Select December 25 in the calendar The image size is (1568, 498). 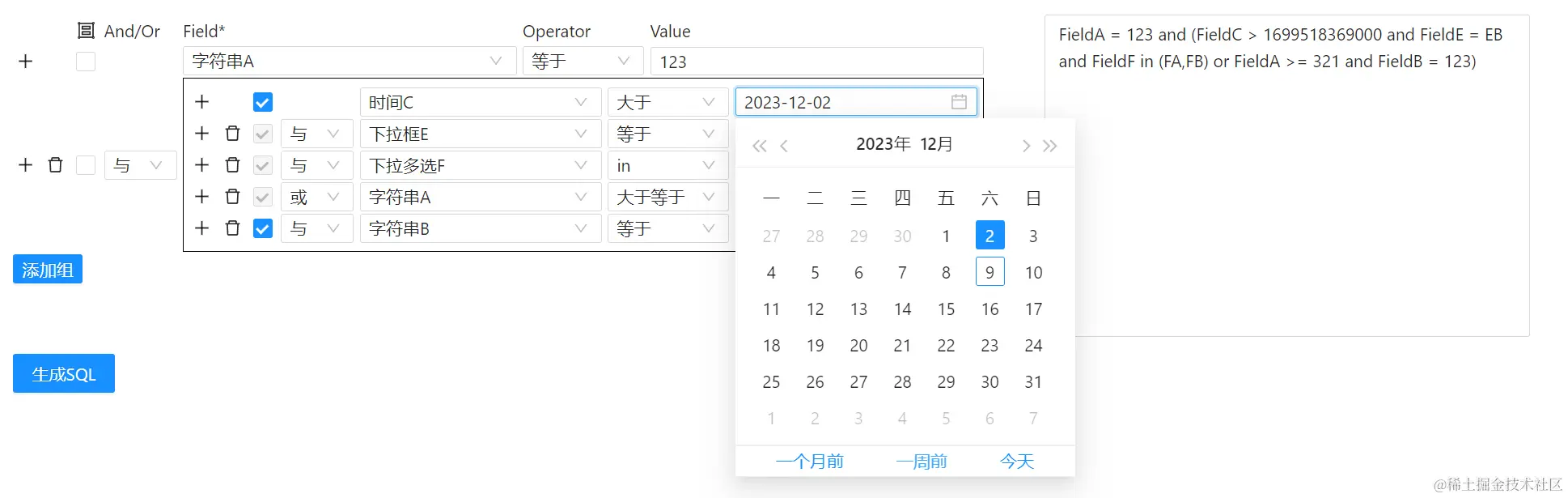[x=771, y=381]
